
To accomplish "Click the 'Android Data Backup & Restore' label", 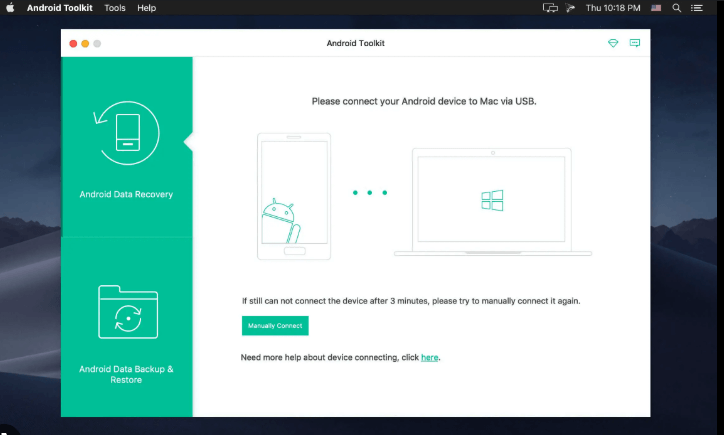I will pyautogui.click(x=126, y=375).
